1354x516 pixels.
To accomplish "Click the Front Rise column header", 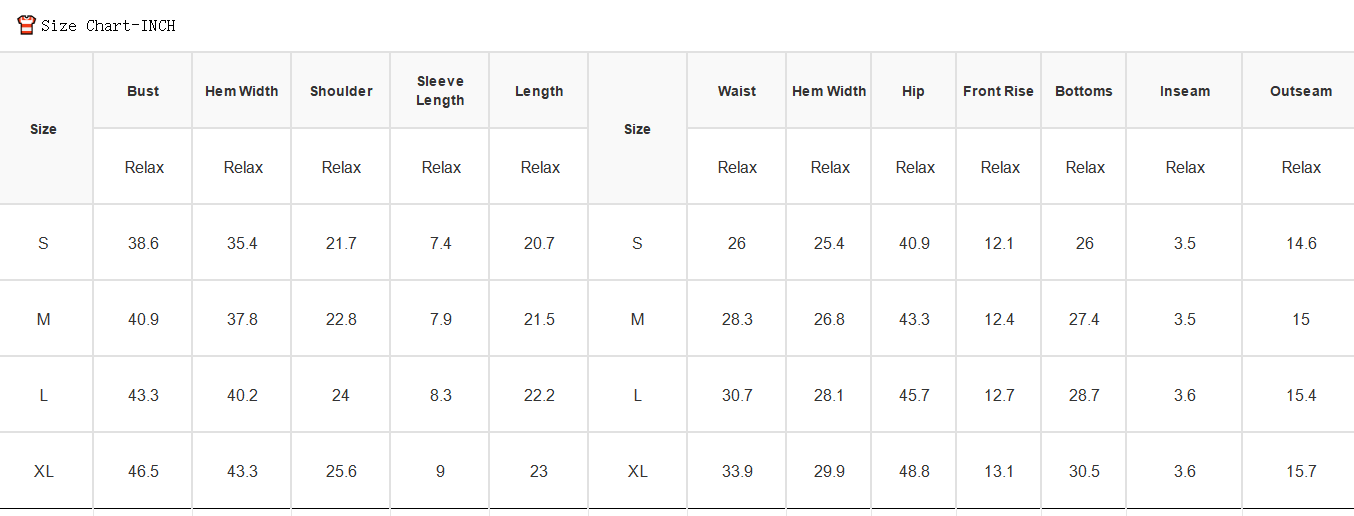I will [998, 91].
